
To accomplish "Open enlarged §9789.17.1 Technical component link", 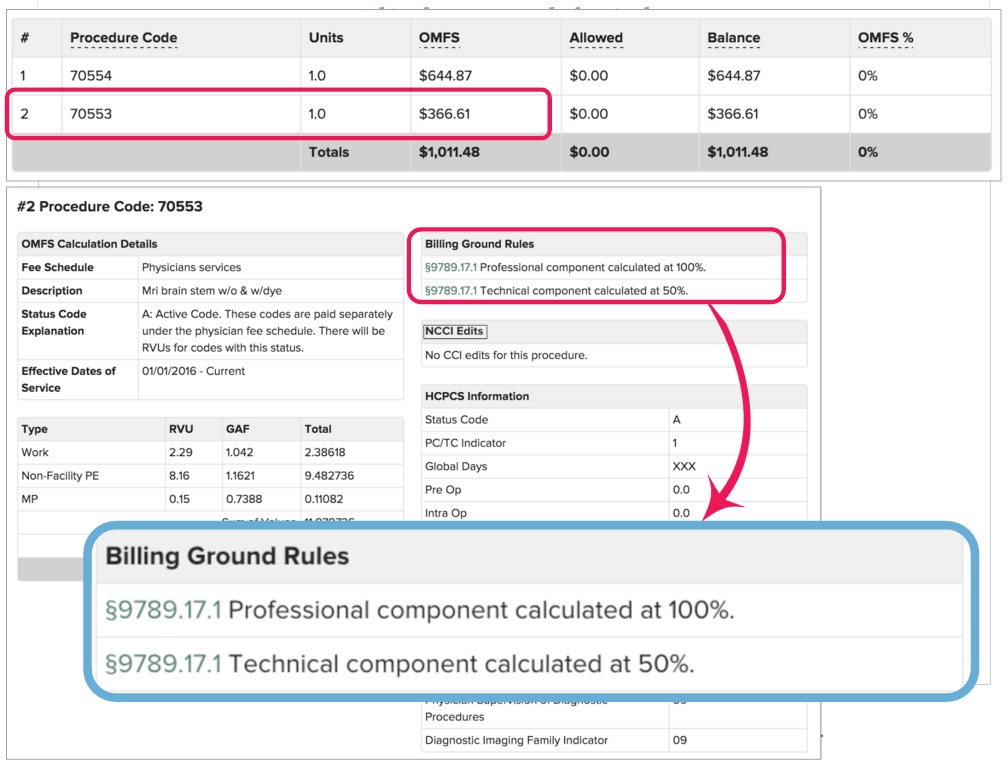I will click(x=163, y=664).
